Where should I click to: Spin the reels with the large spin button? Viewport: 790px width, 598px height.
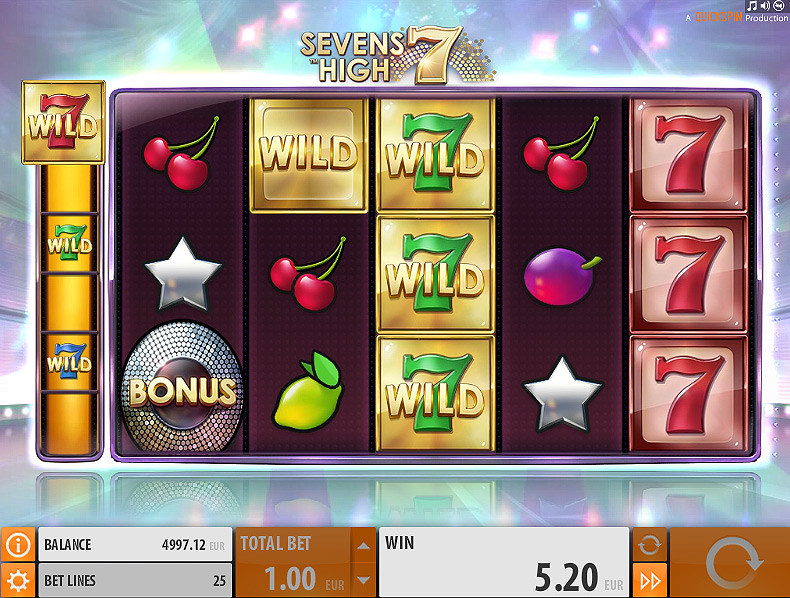pyautogui.click(x=730, y=563)
